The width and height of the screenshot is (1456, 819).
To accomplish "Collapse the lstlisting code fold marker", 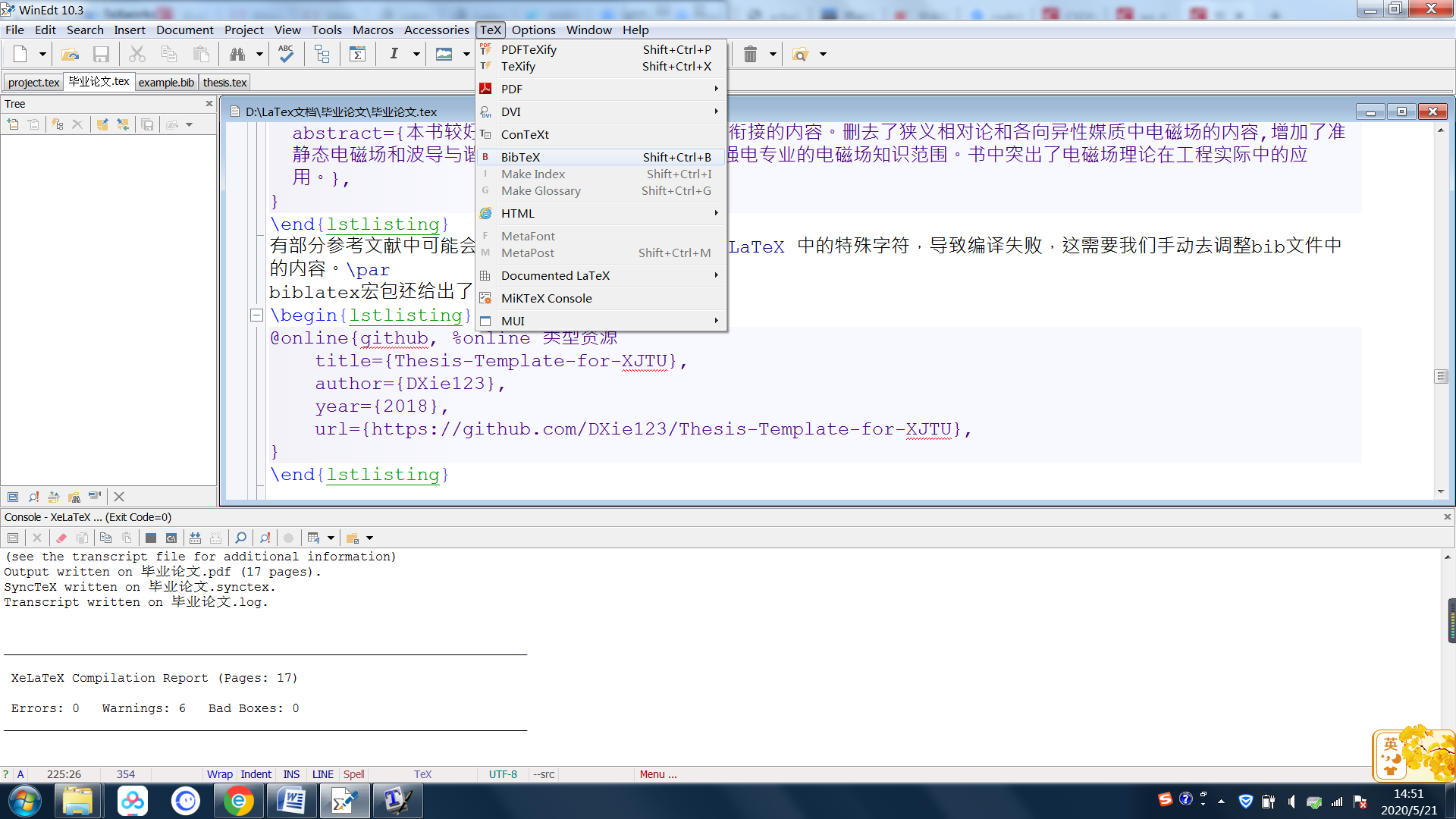I will (x=256, y=315).
